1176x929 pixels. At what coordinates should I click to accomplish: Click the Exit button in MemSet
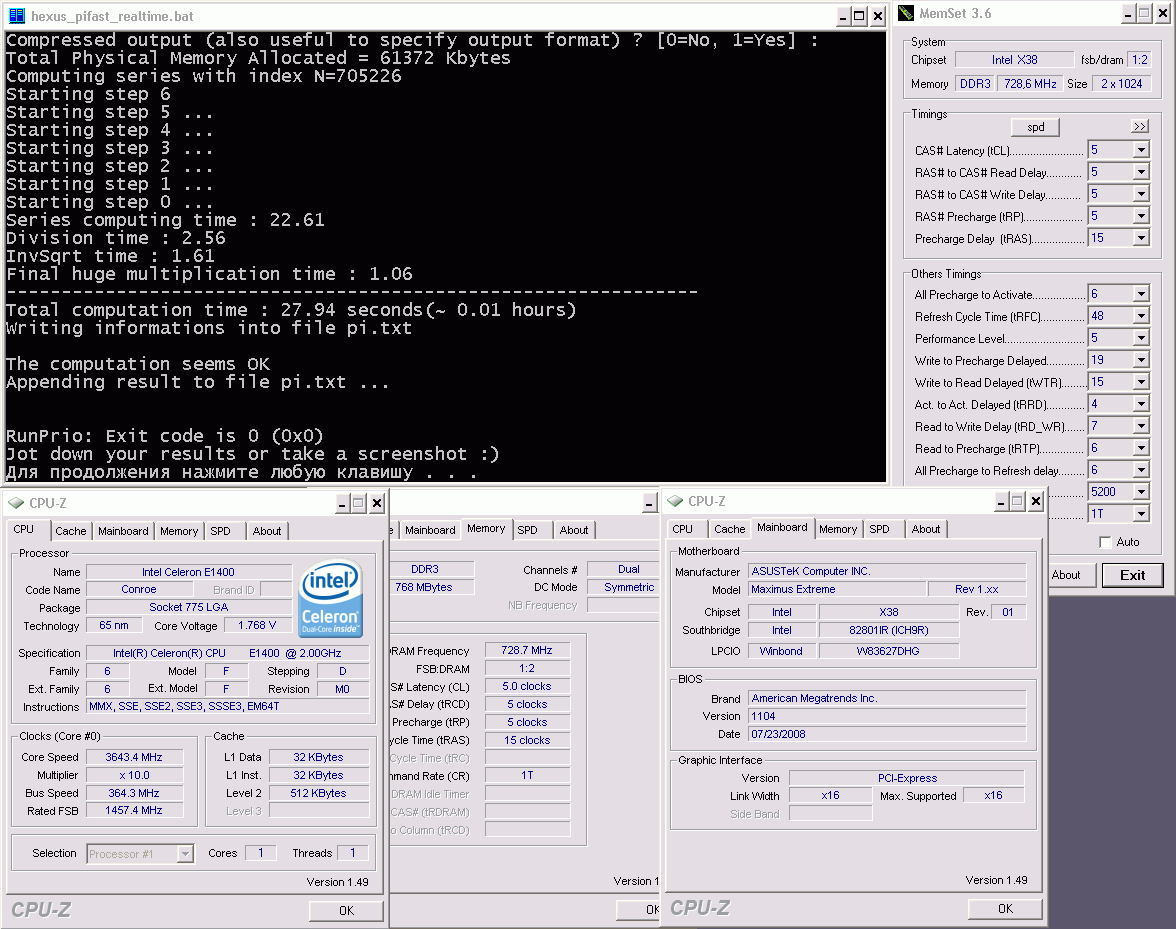click(1132, 575)
